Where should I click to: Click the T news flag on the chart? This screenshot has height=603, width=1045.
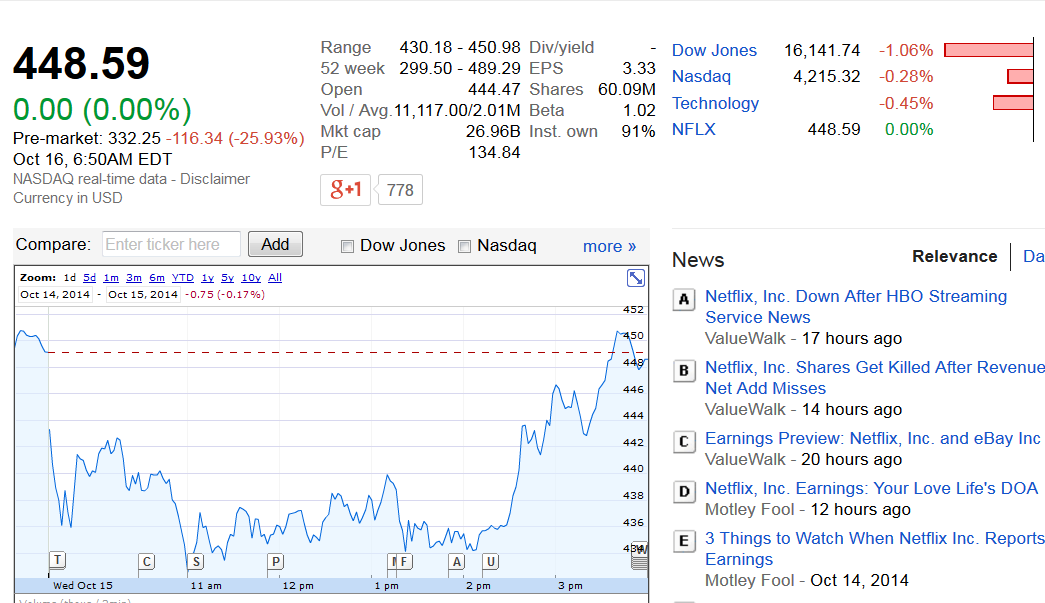[x=57, y=560]
